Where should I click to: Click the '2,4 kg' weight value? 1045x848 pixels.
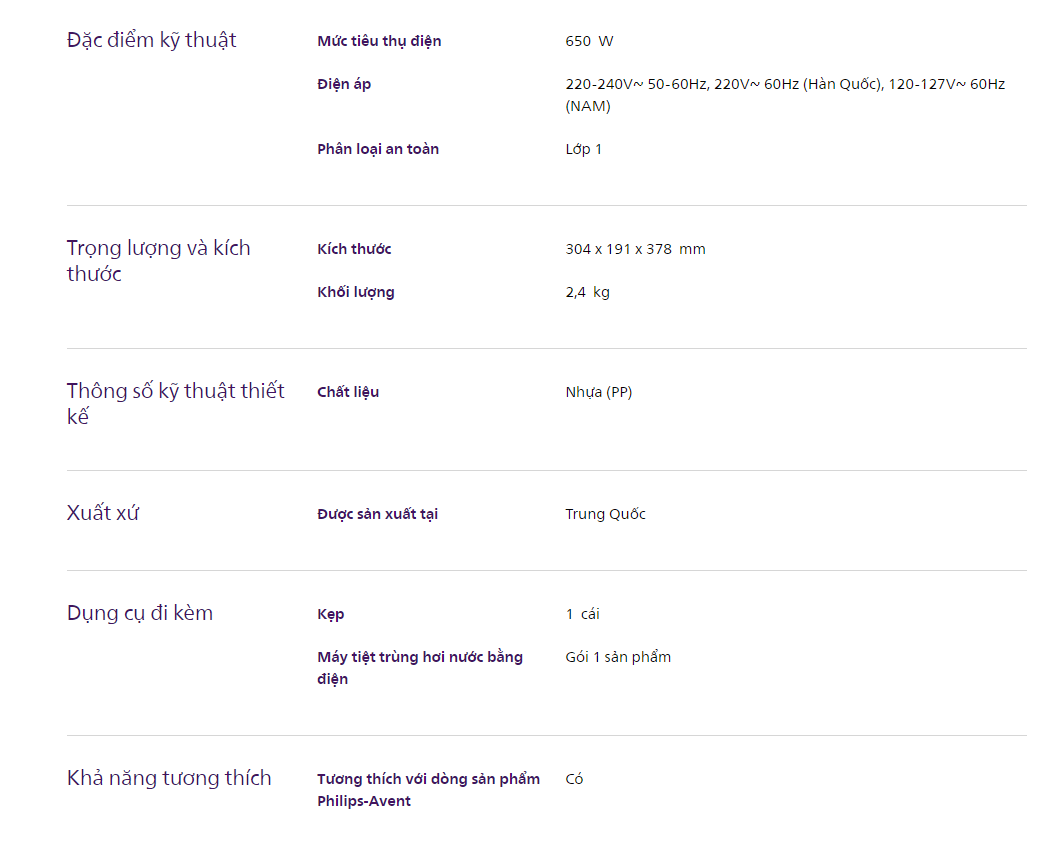tap(587, 292)
